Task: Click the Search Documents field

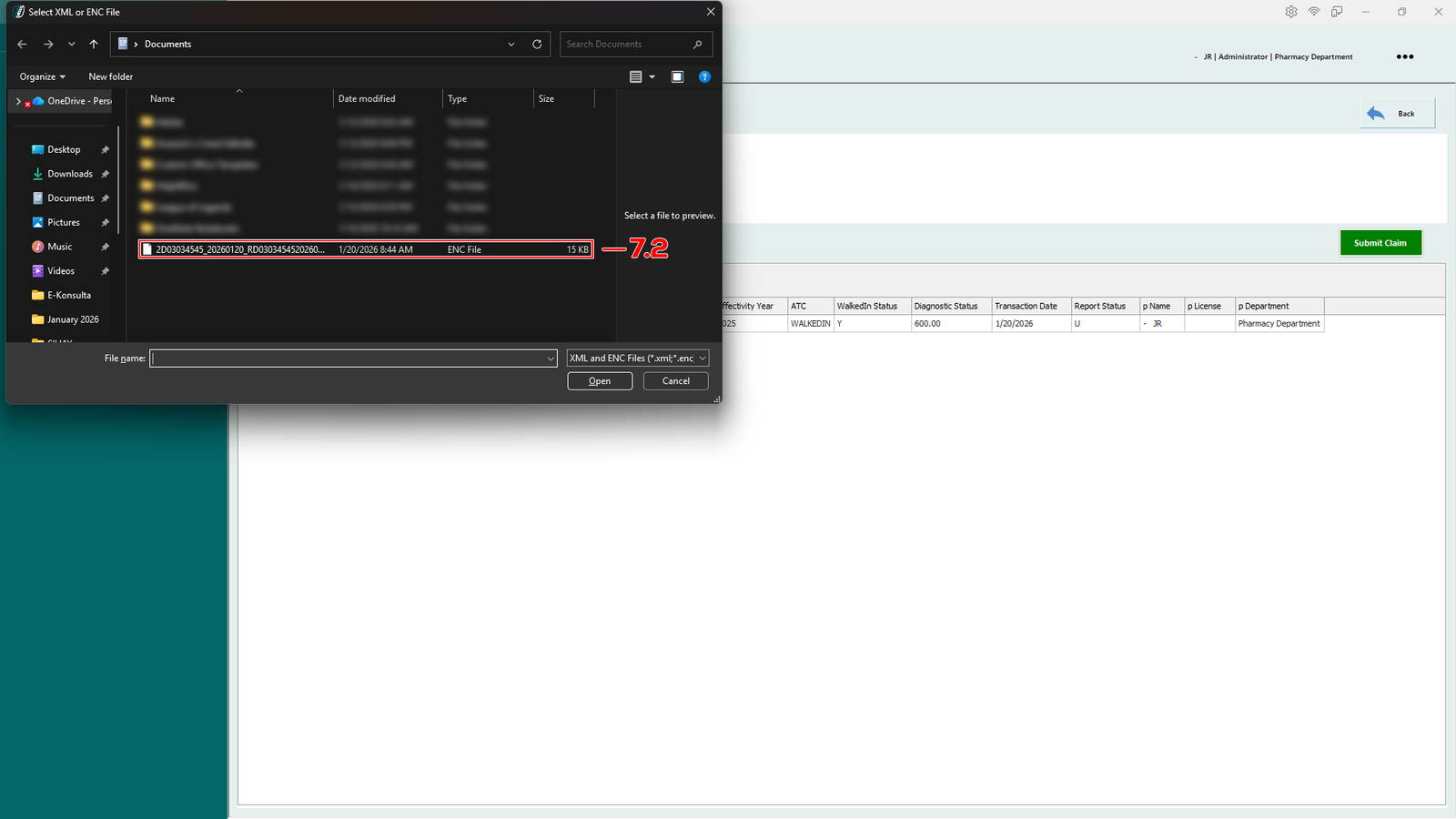Action: [x=626, y=44]
